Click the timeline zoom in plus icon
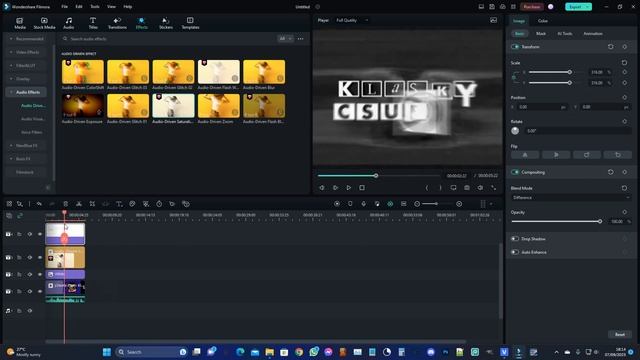The height and width of the screenshot is (360, 640). pyautogui.click(x=459, y=204)
